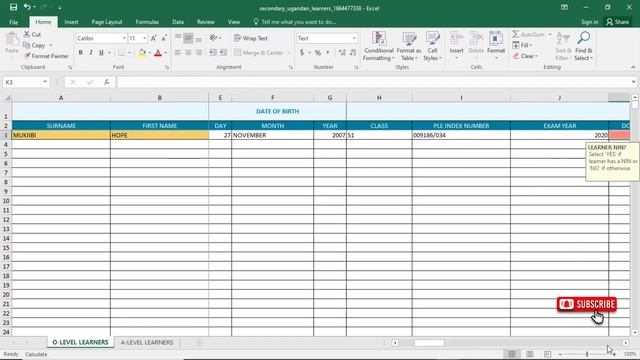Image resolution: width=640 pixels, height=360 pixels.
Task: Copy the selection
Action: pos(35,45)
